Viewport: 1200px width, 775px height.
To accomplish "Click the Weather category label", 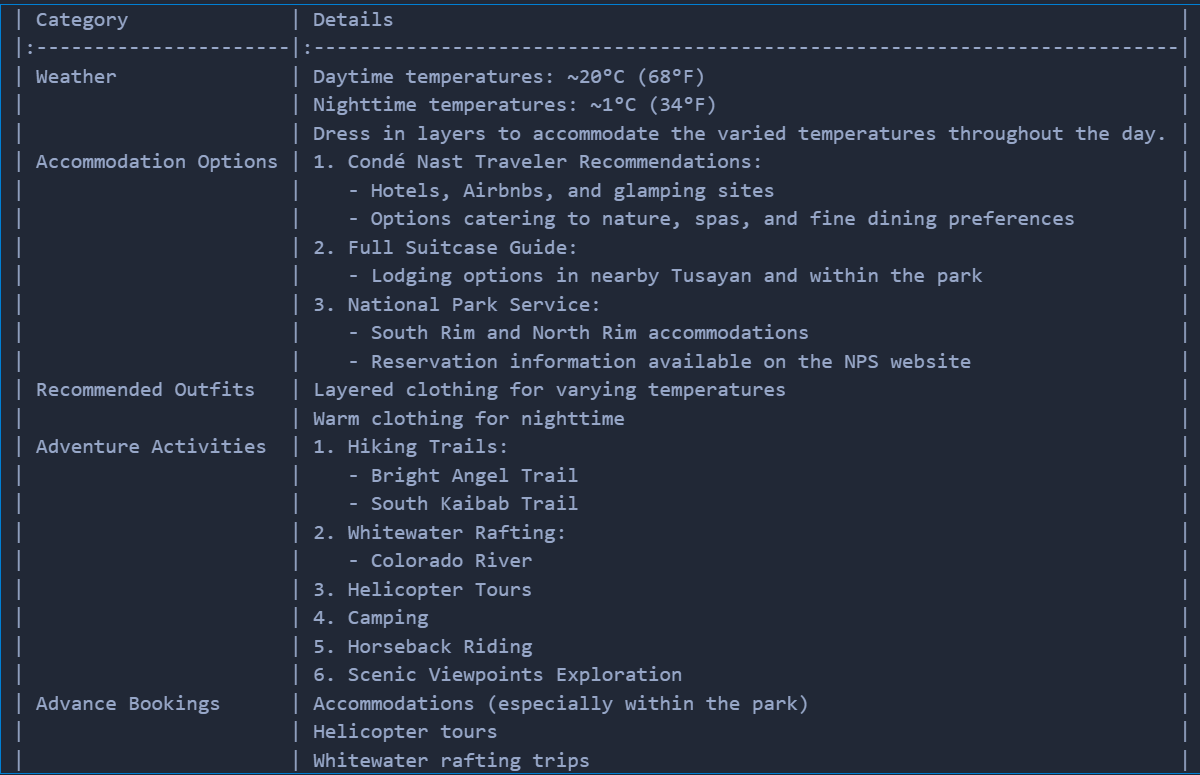I will point(76,77).
